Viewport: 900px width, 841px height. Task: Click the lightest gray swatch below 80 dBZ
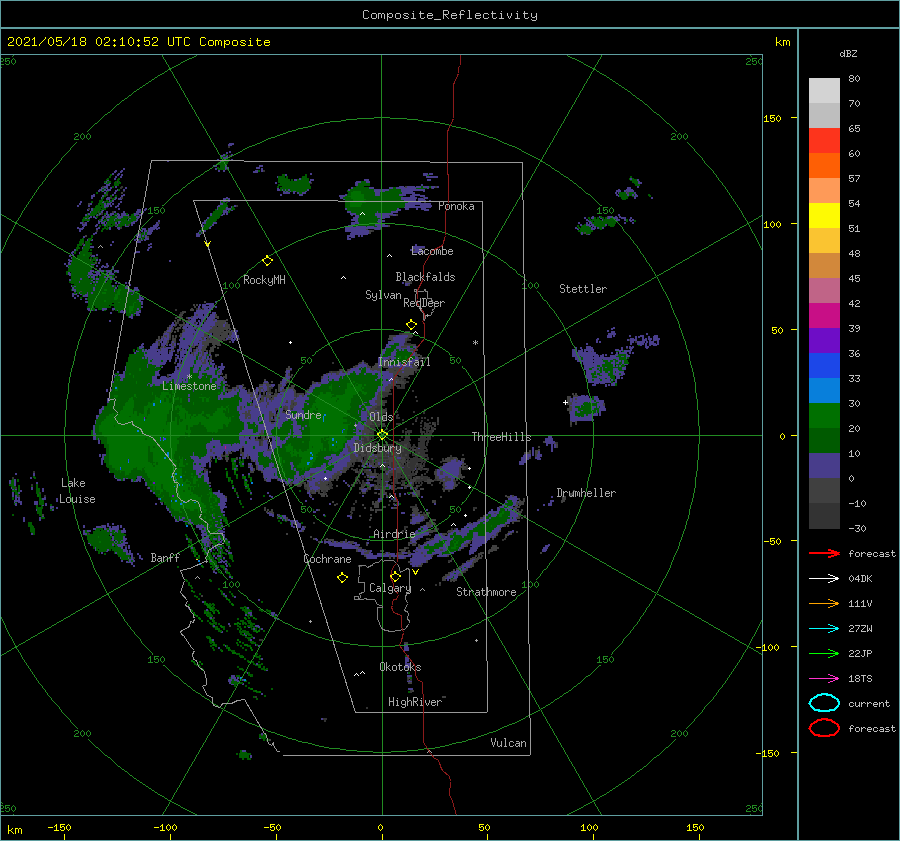coord(824,91)
